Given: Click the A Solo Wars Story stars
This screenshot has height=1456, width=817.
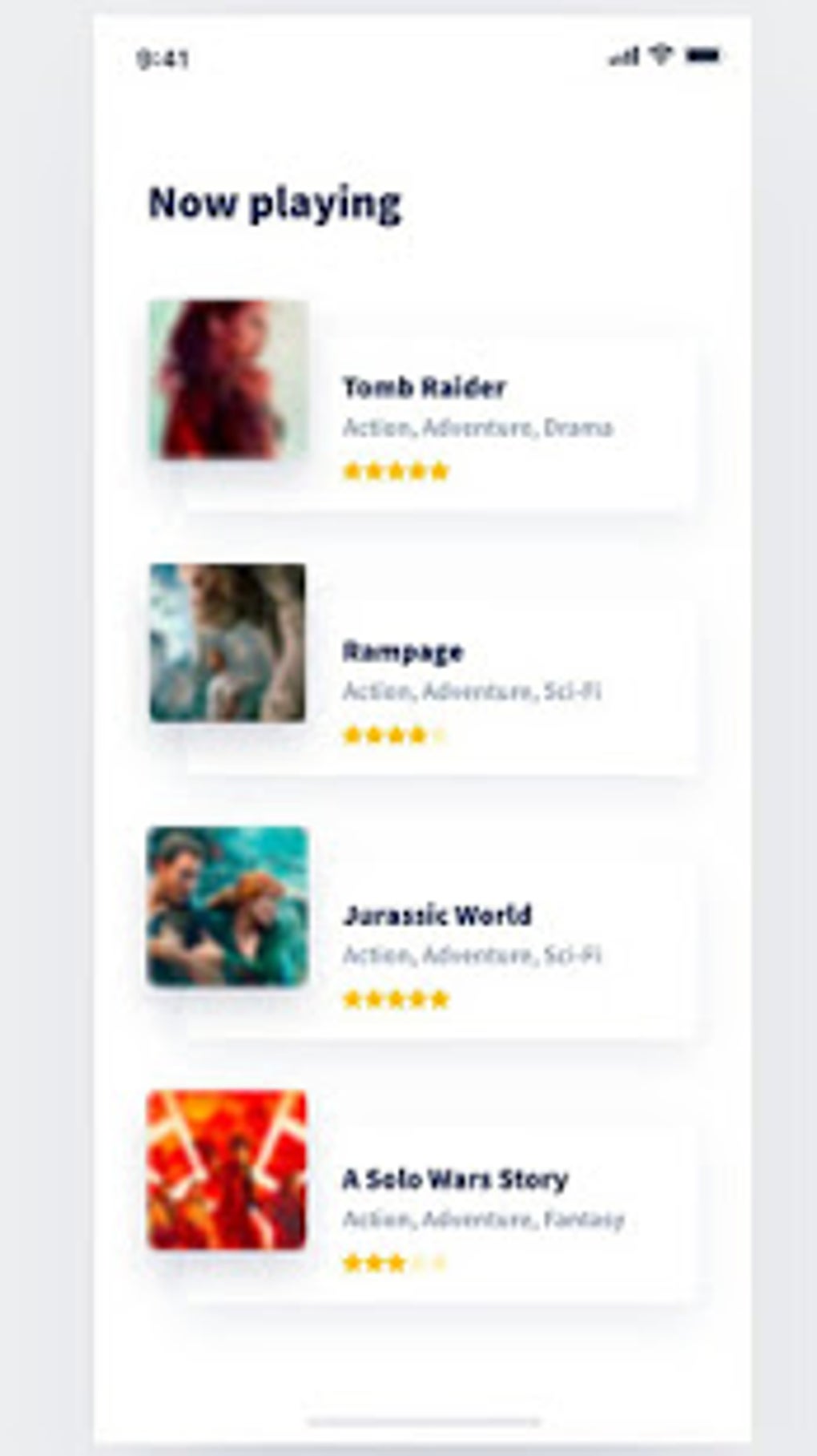Looking at the screenshot, I should pyautogui.click(x=394, y=1264).
